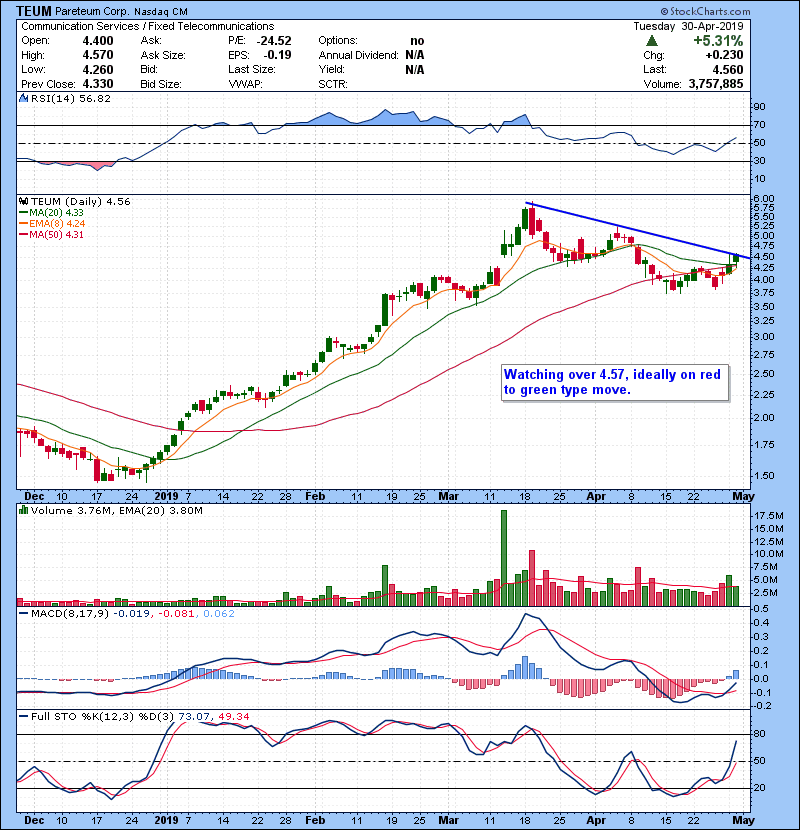Click the MACD histogram value 0.062
The image size is (800, 830).
219,614
